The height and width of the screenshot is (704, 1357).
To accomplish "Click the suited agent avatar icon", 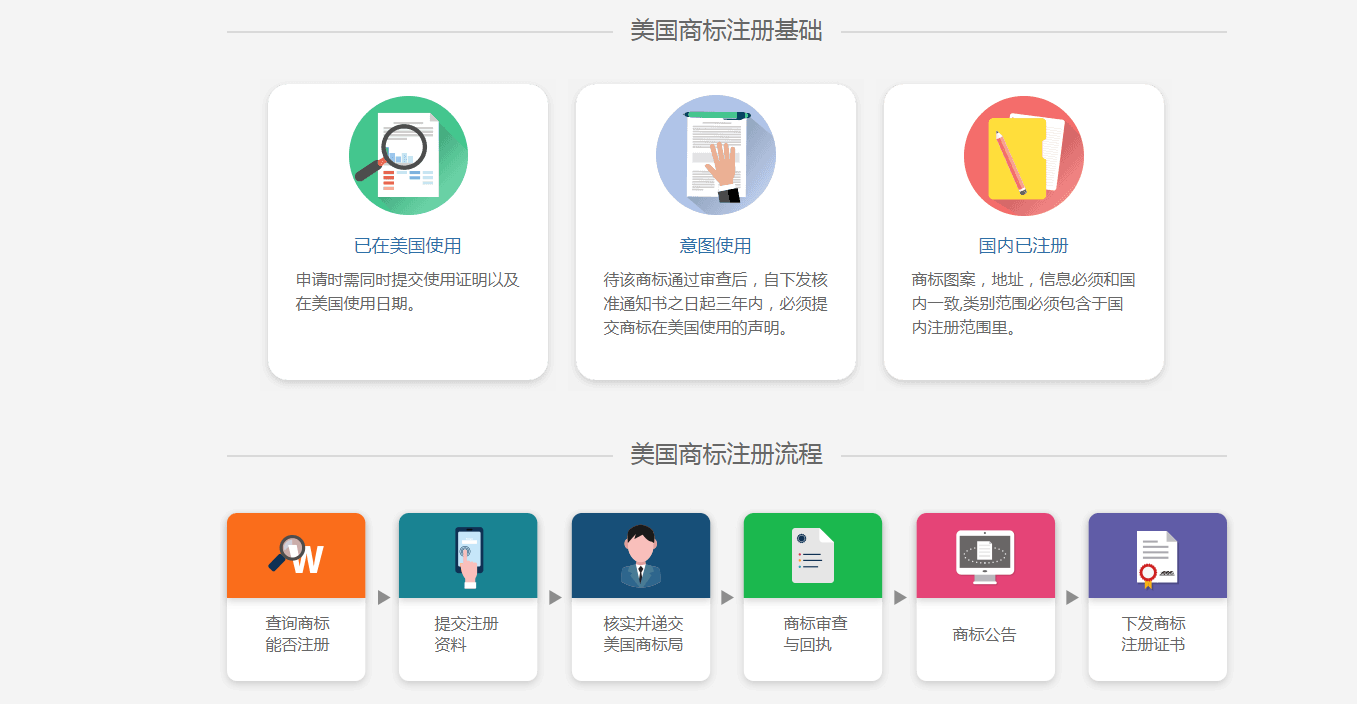I will 641,555.
